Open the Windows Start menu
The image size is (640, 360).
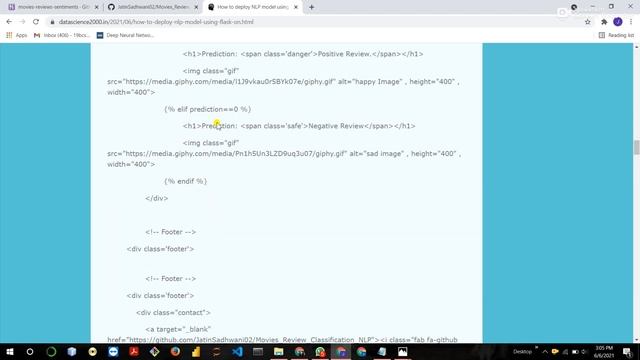9,351
